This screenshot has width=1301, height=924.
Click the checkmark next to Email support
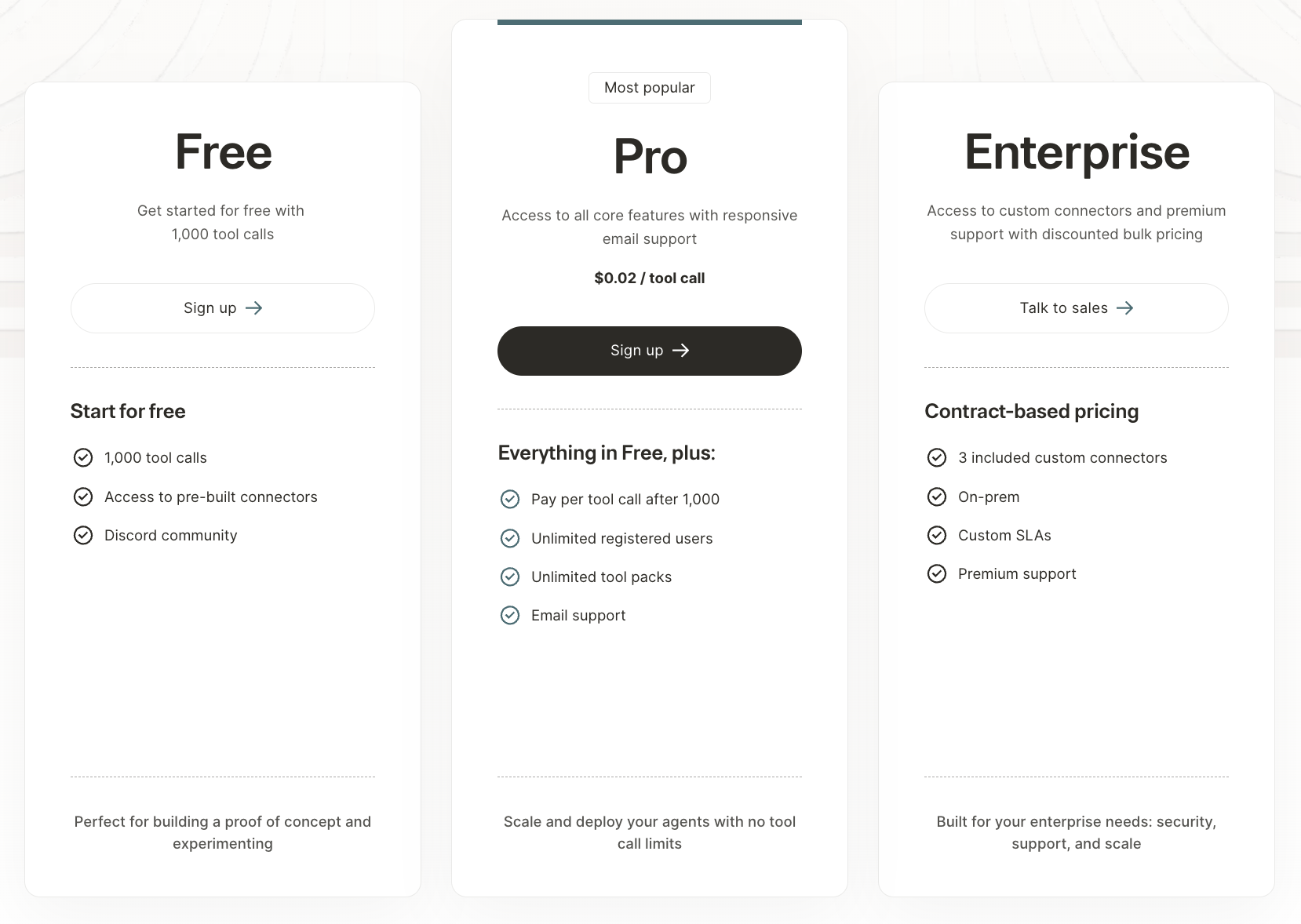511,615
